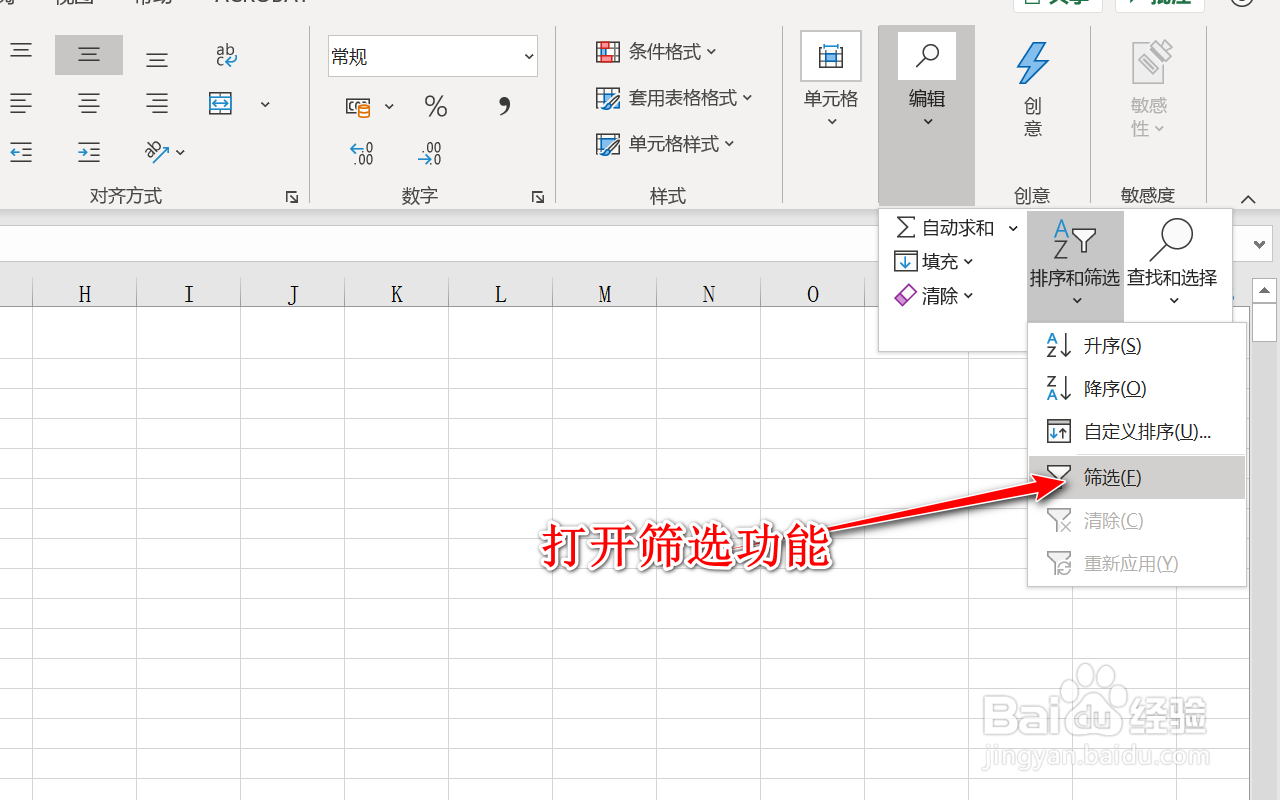Click 升序 ascending sort
This screenshot has width=1280, height=800.
1112,345
